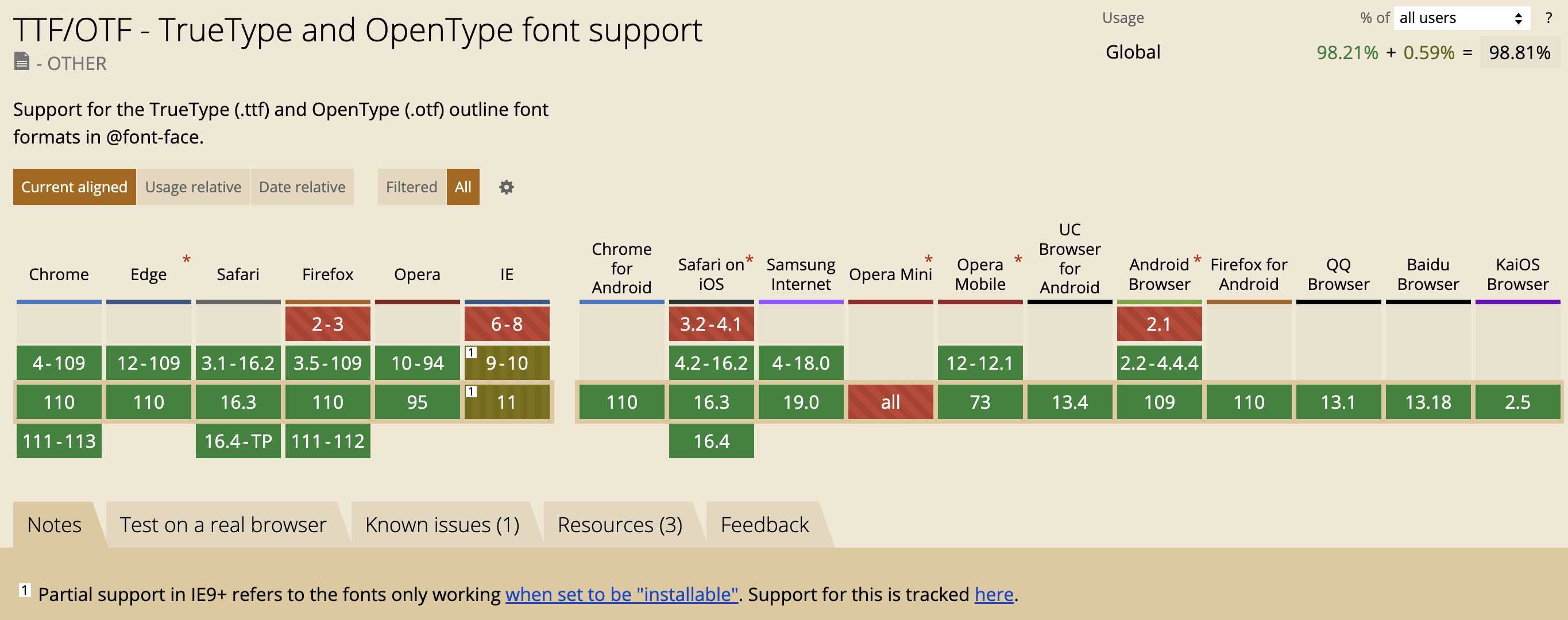Toggle the Filtered browser option
The height and width of the screenshot is (620, 1568).
(411, 187)
